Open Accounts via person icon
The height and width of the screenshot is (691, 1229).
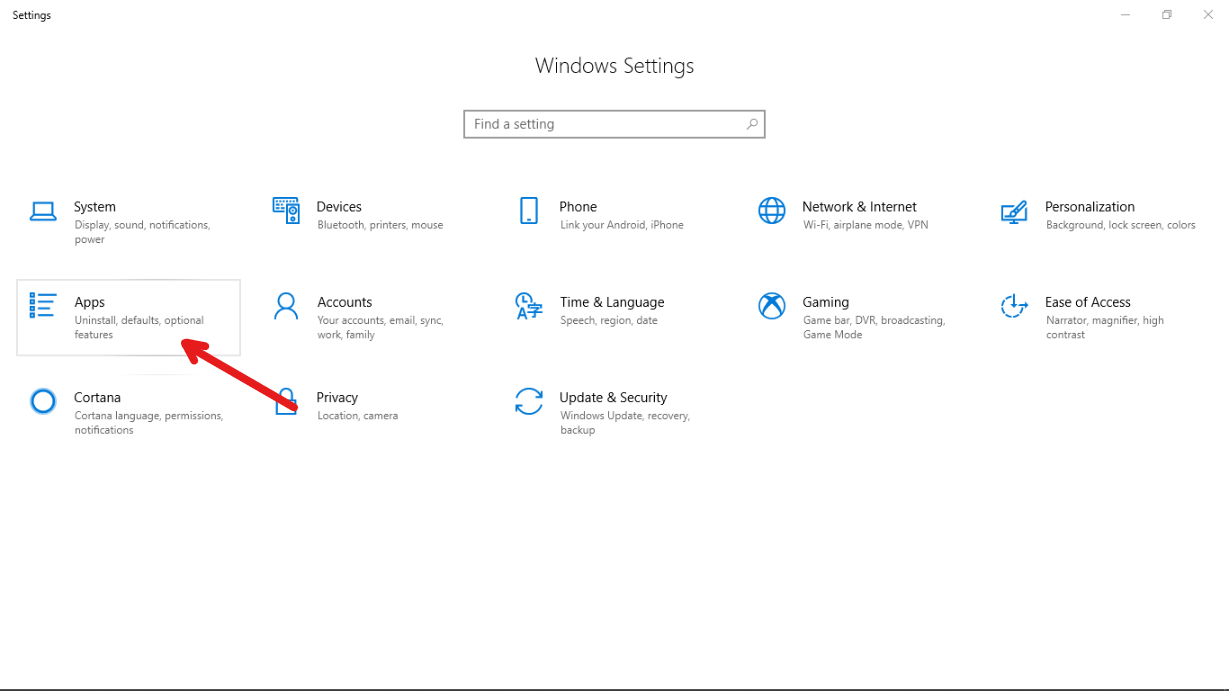click(x=286, y=306)
